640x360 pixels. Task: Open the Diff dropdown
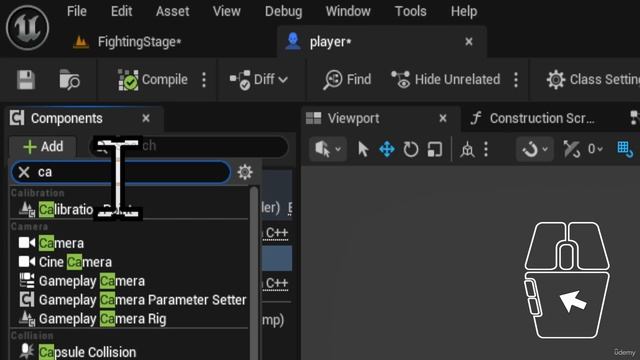click(259, 79)
